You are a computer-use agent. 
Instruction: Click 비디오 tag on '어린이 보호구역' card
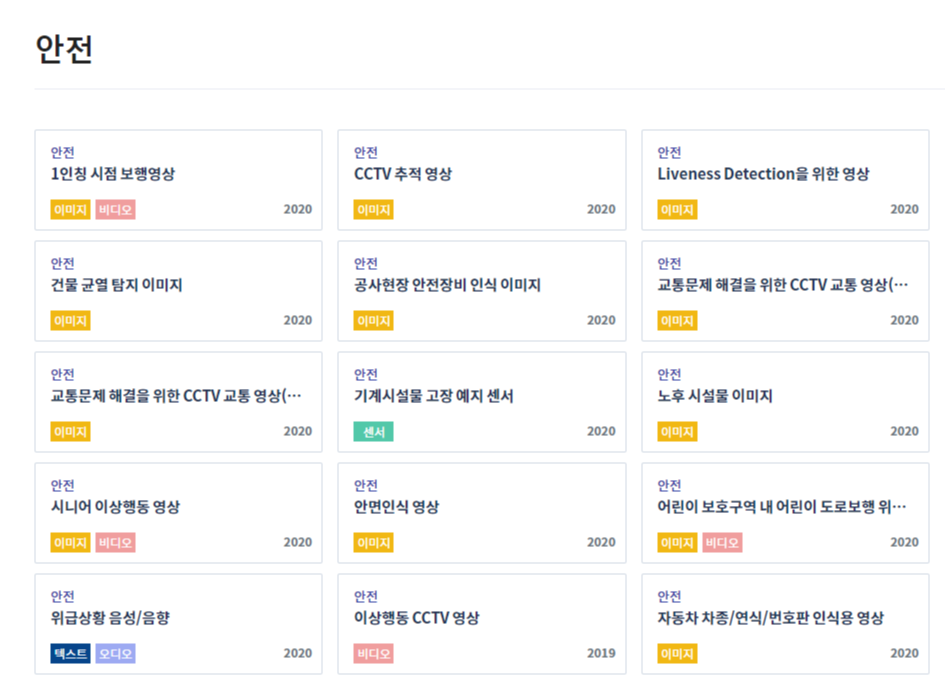722,542
